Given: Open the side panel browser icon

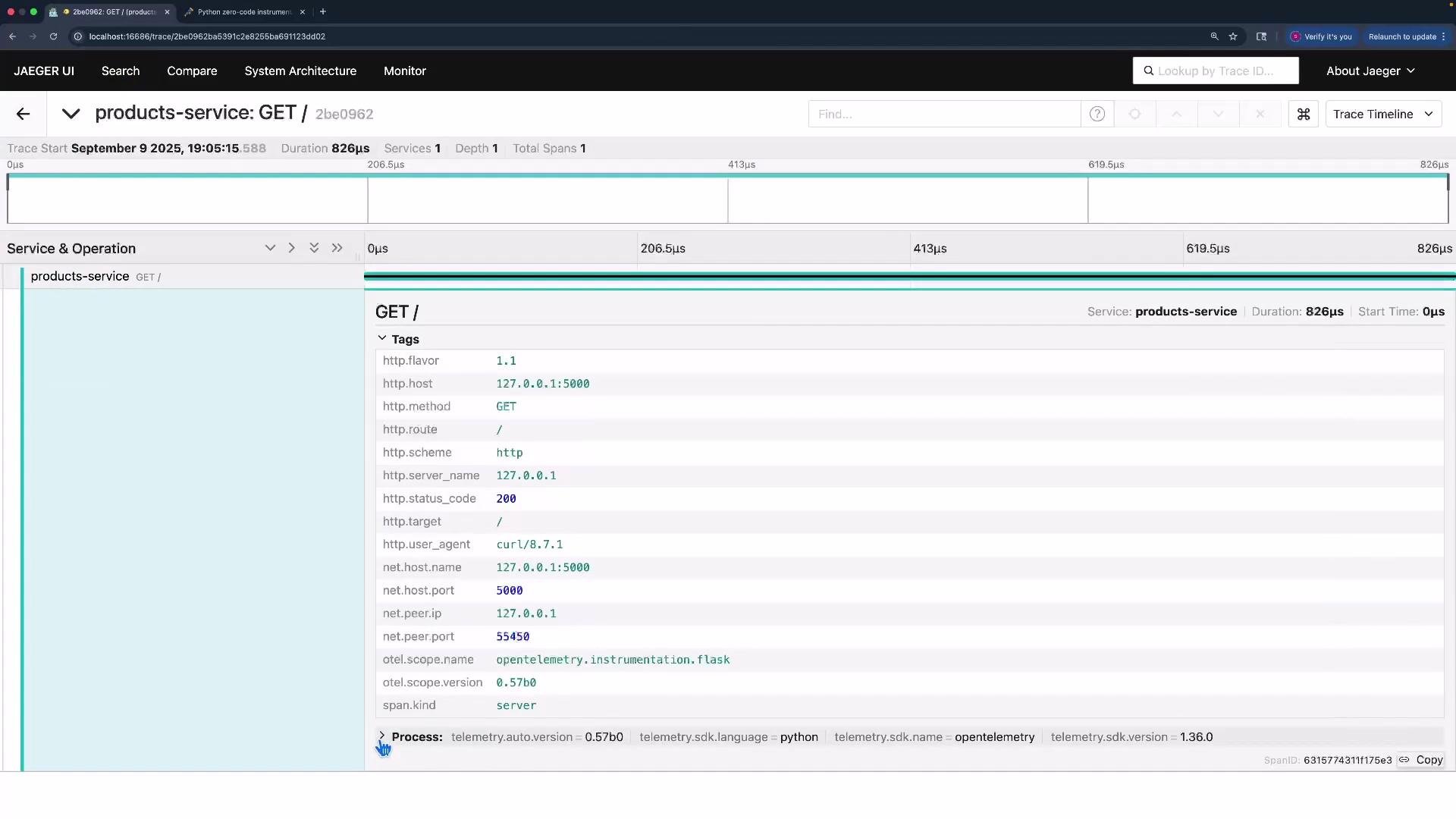Looking at the screenshot, I should point(1261,36).
